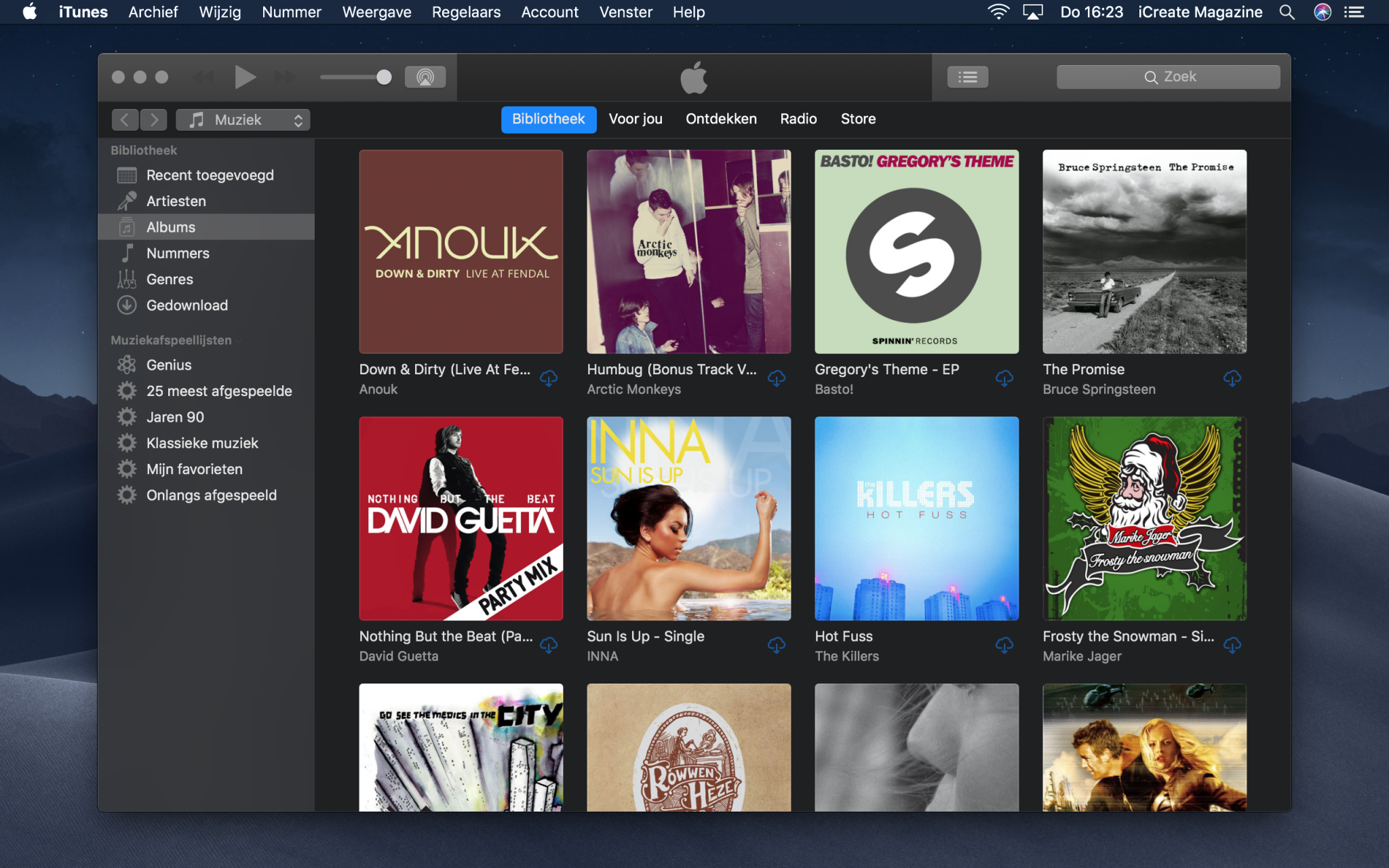Click the fast-forward next track icon
This screenshot has height=868, width=1389.
coord(285,77)
